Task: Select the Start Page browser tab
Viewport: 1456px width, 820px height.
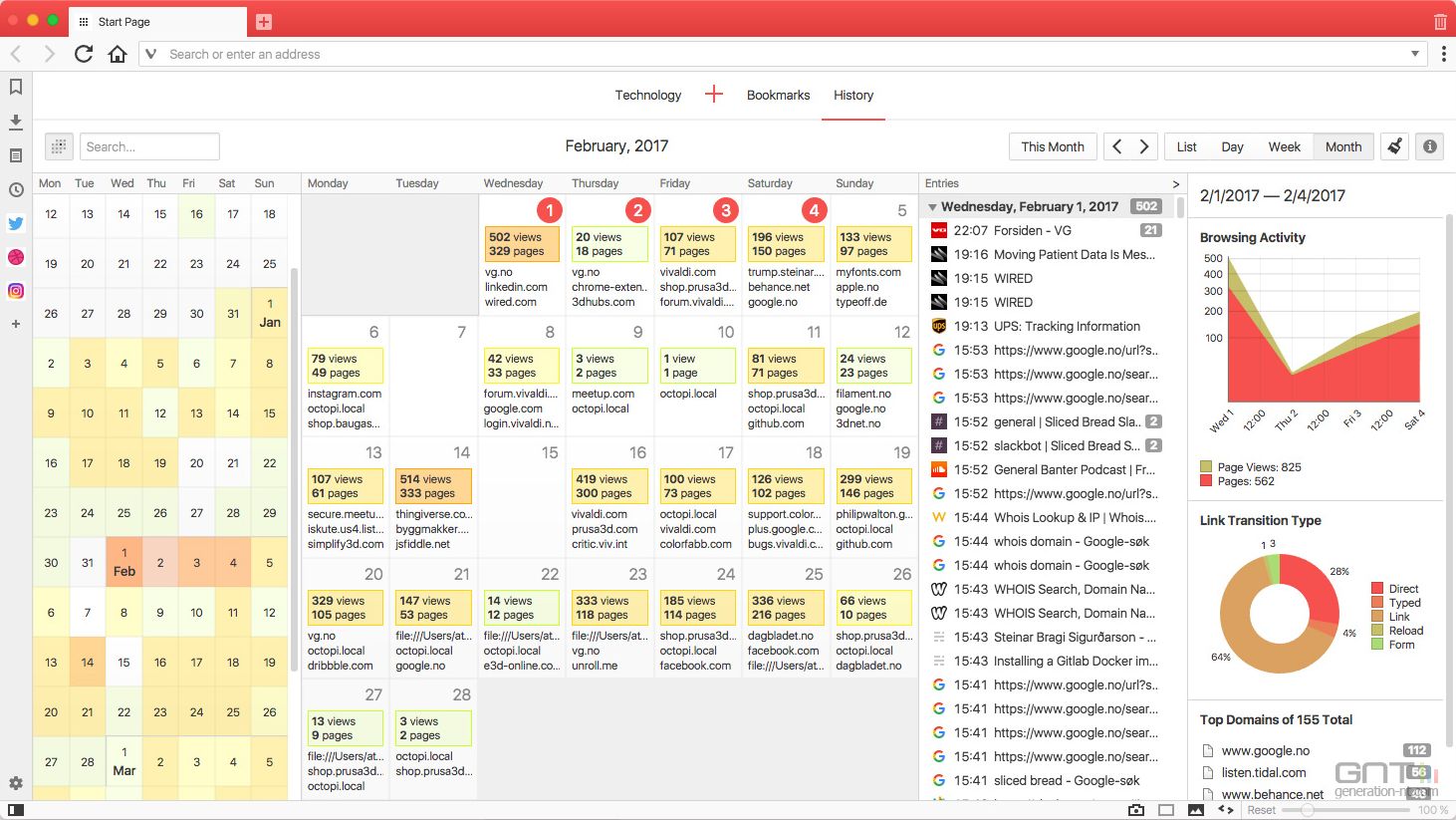Action: point(157,22)
